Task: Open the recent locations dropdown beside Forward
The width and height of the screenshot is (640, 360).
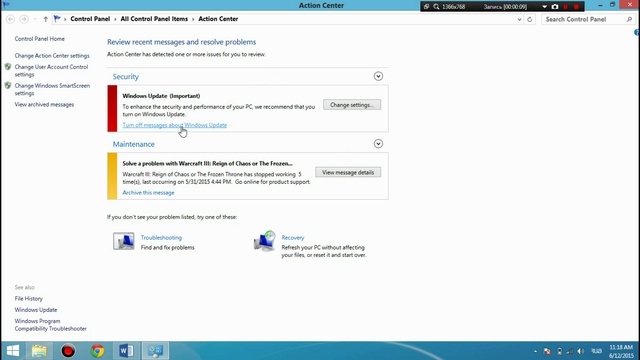Action: 35,19
